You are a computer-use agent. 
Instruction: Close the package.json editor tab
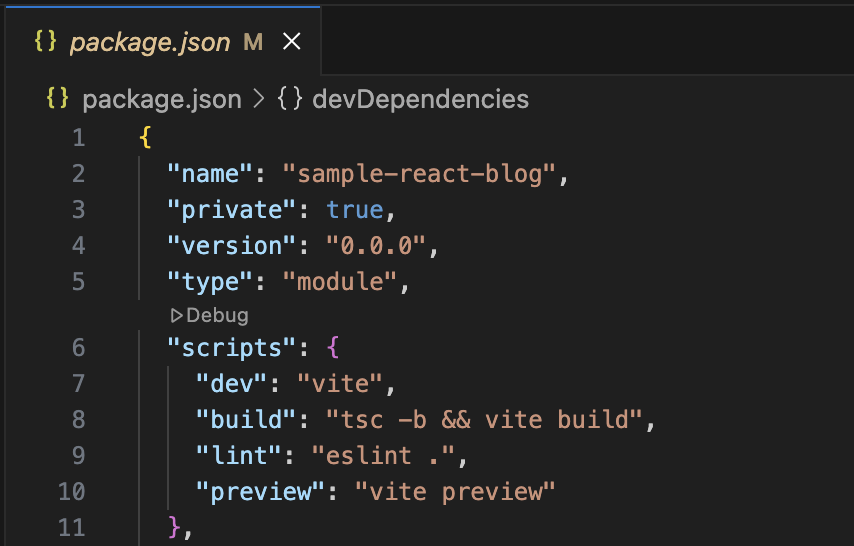click(291, 41)
